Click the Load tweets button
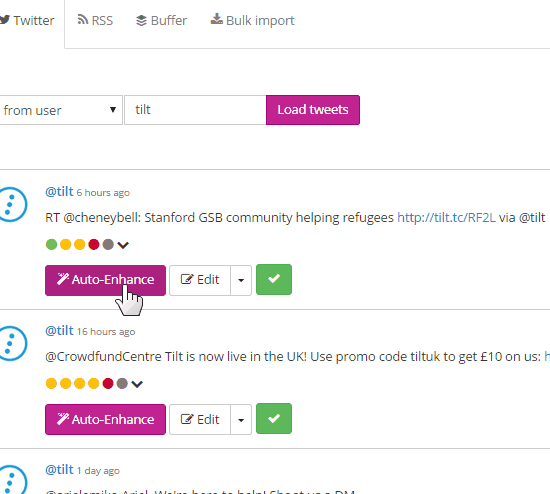The height and width of the screenshot is (494, 550). coord(313,110)
